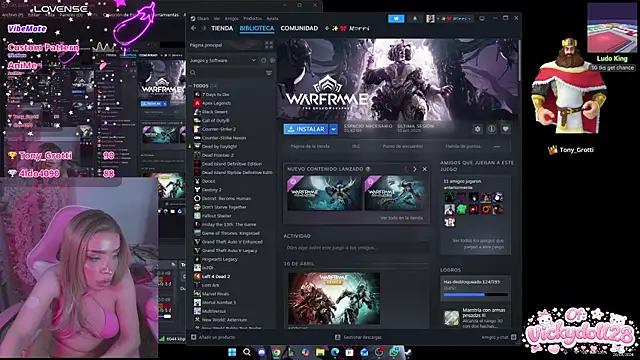Select Left 4 Dead 2 in library
The width and height of the screenshot is (640, 360).
tap(216, 276)
